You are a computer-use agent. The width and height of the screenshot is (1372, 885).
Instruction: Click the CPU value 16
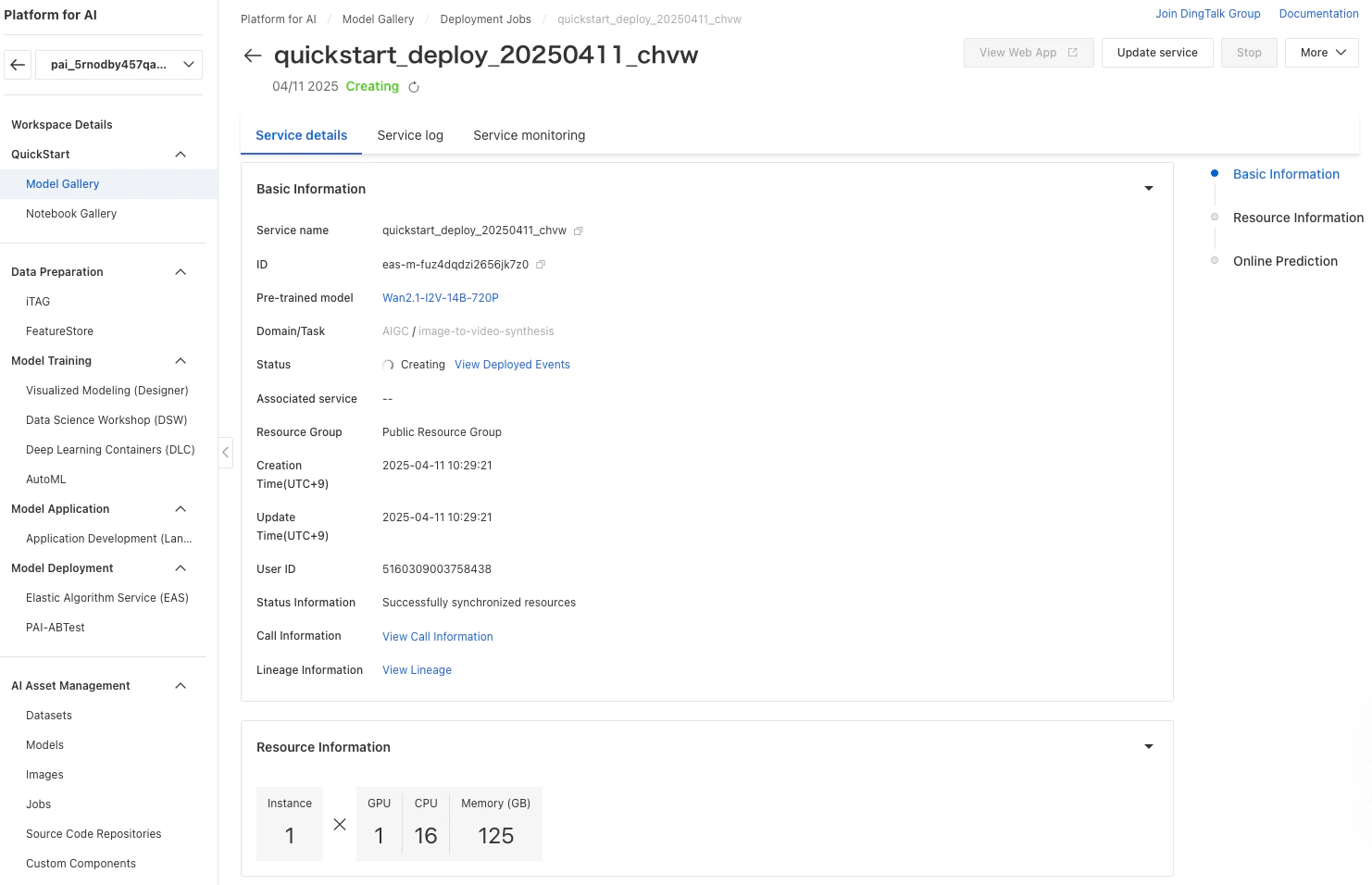coord(426,836)
